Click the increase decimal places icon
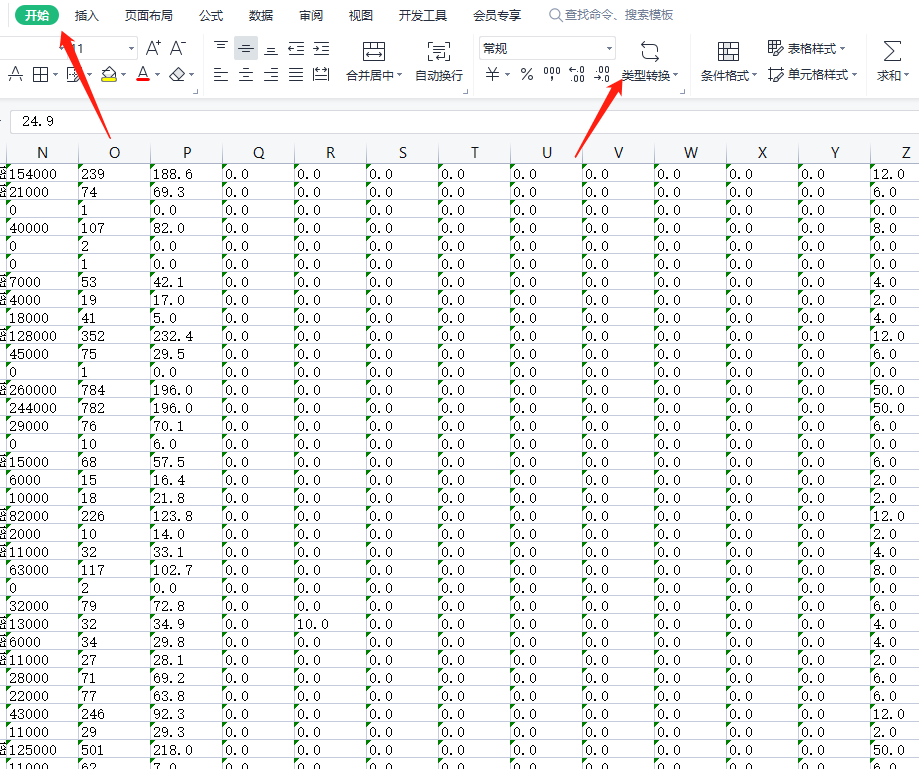The height and width of the screenshot is (769, 919). pyautogui.click(x=577, y=74)
